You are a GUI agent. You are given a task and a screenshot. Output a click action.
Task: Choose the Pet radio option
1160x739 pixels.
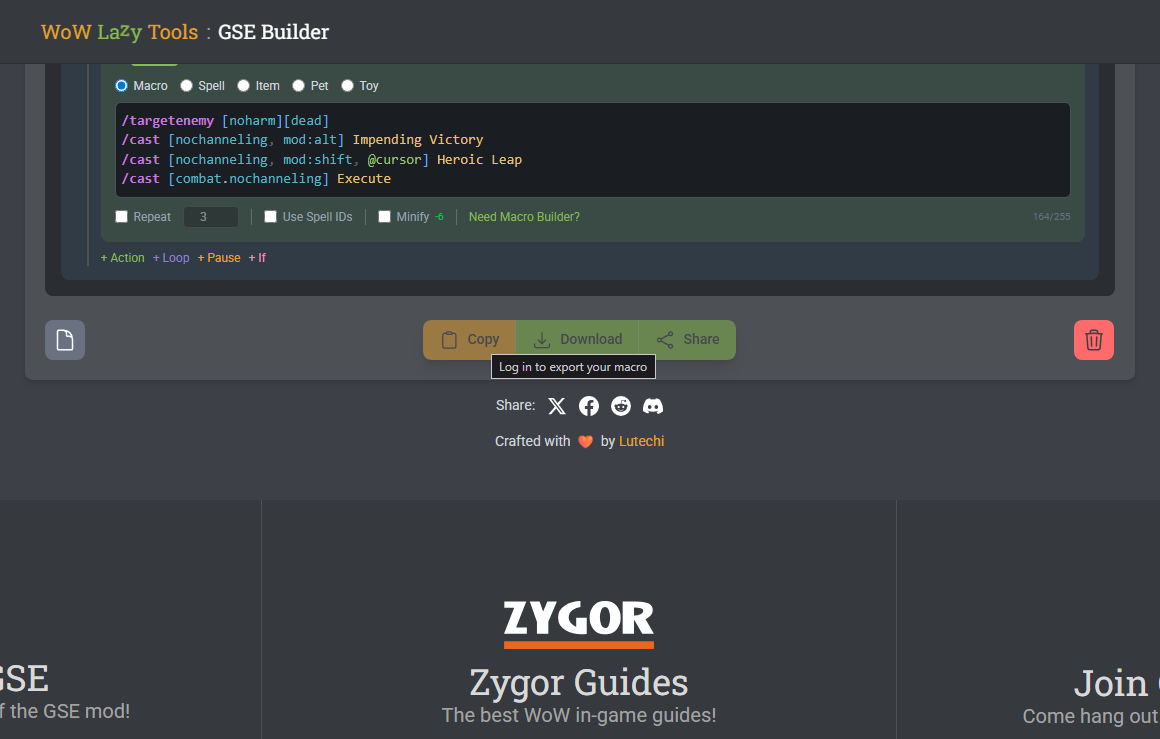click(299, 86)
